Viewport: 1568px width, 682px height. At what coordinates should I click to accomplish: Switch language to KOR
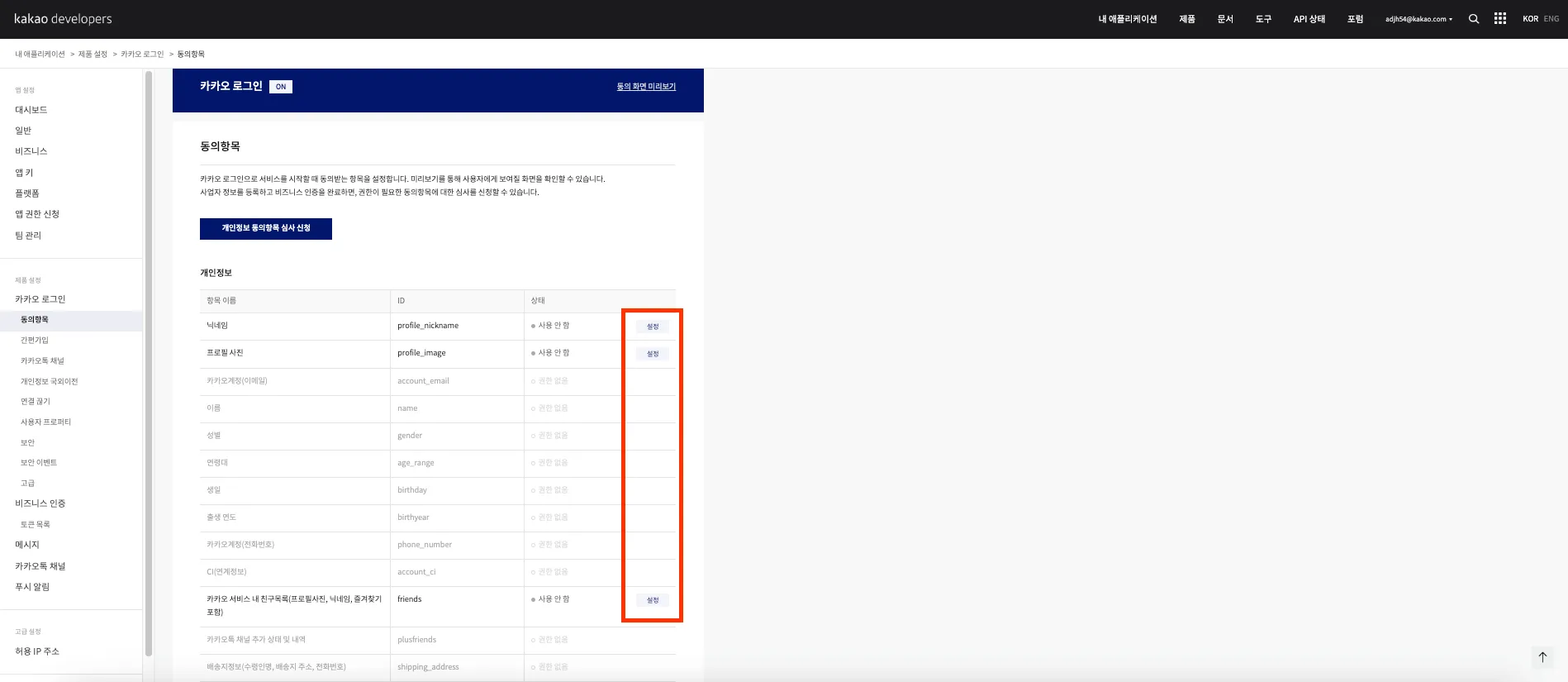click(1530, 19)
